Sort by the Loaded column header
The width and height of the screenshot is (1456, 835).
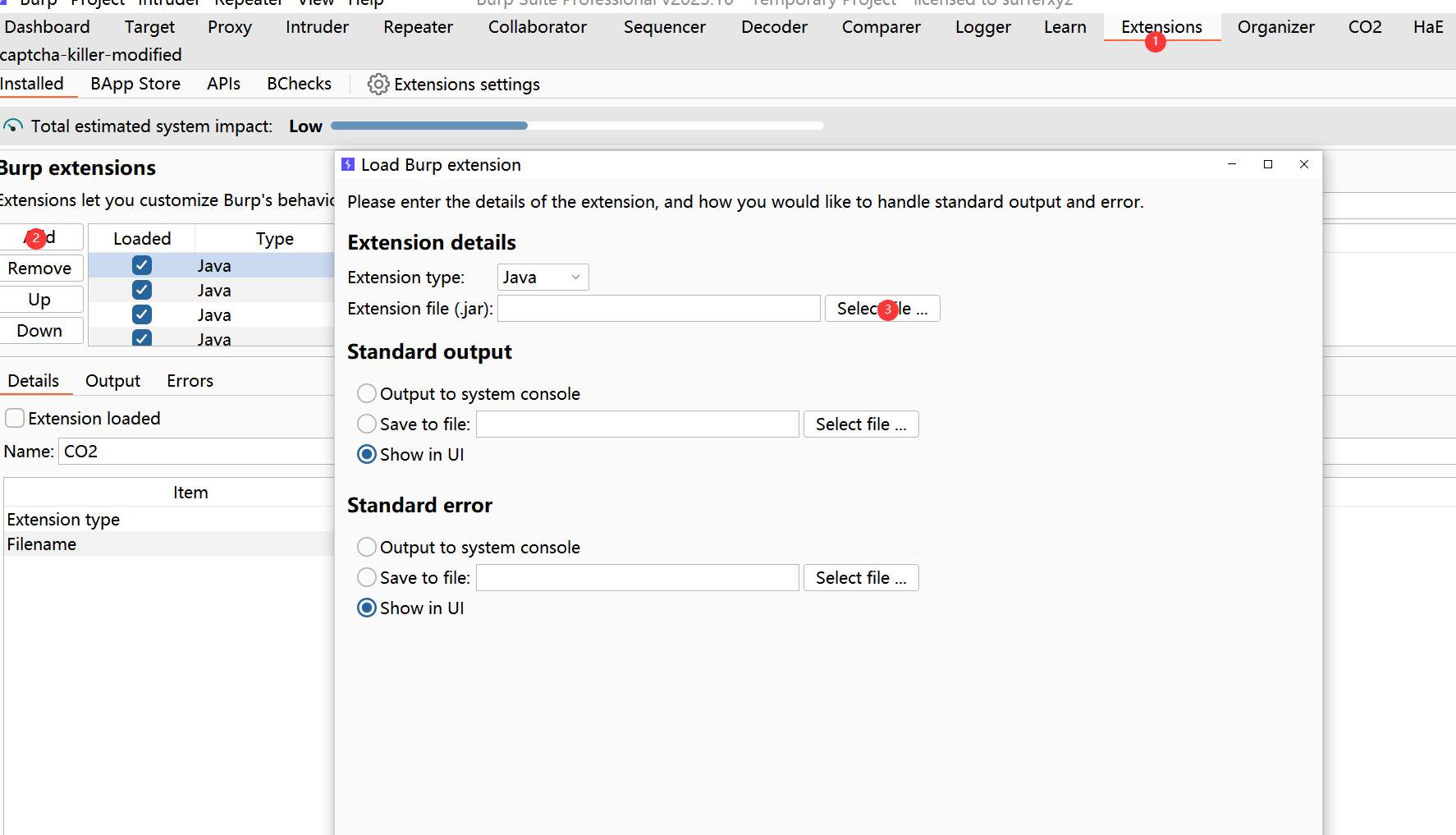142,239
